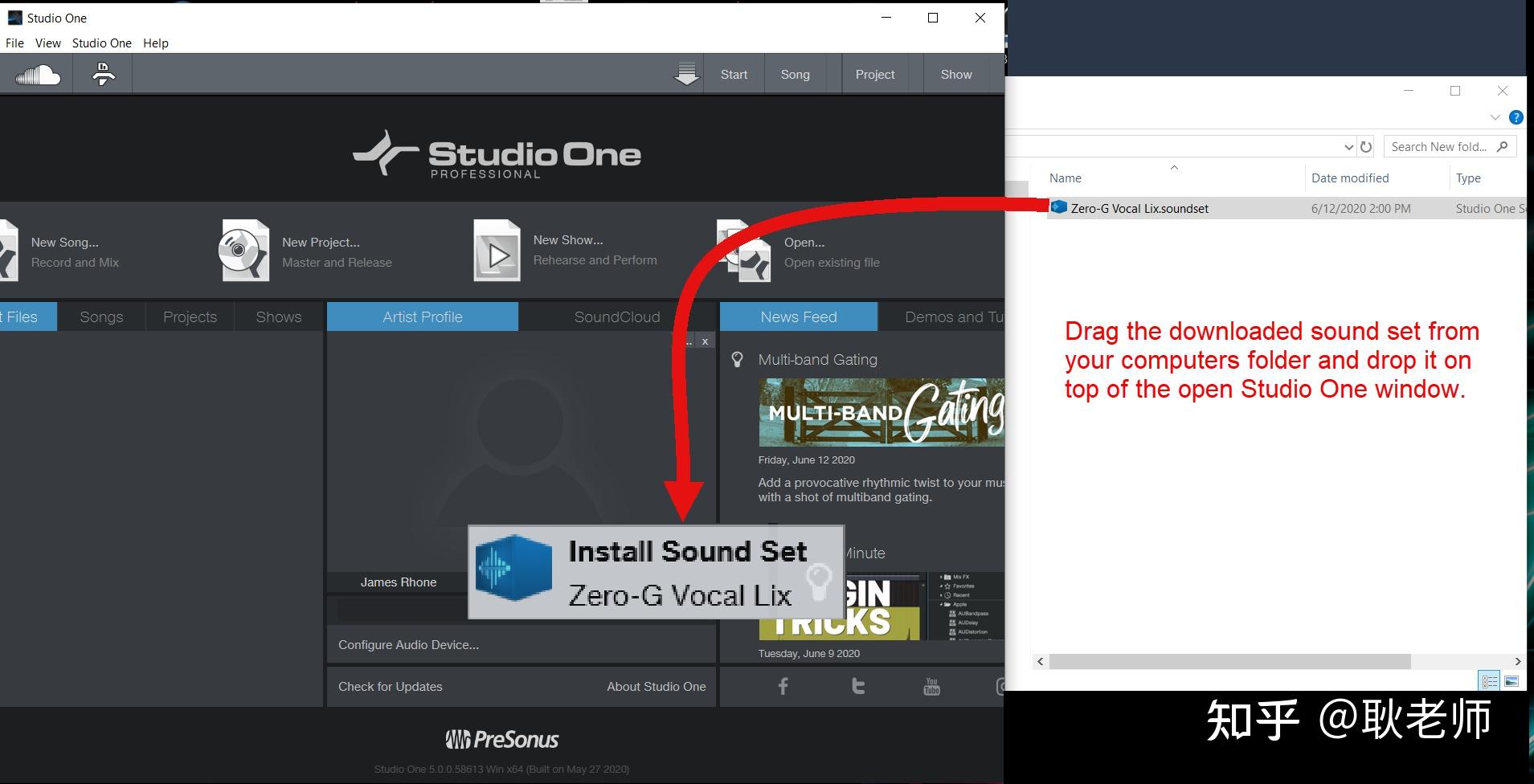The height and width of the screenshot is (784, 1534).
Task: Click the New Song document icon
Action: click(x=9, y=251)
